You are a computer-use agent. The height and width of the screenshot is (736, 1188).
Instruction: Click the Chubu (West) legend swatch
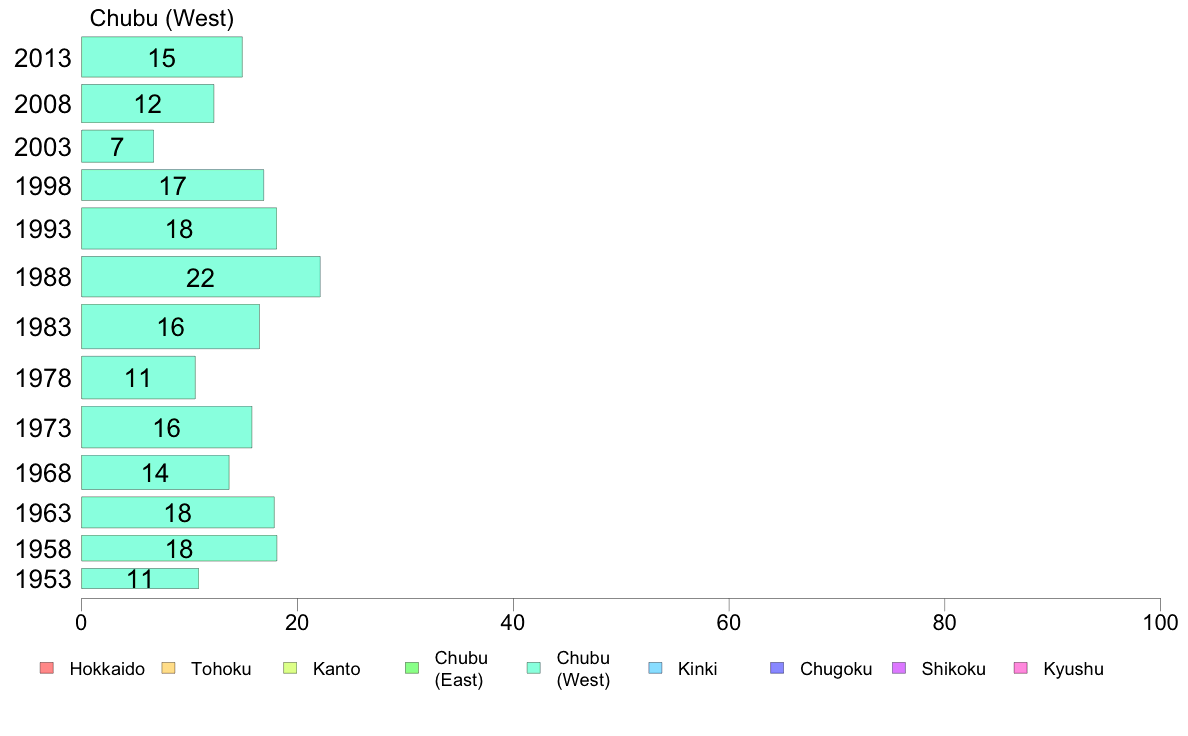pyautogui.click(x=534, y=668)
